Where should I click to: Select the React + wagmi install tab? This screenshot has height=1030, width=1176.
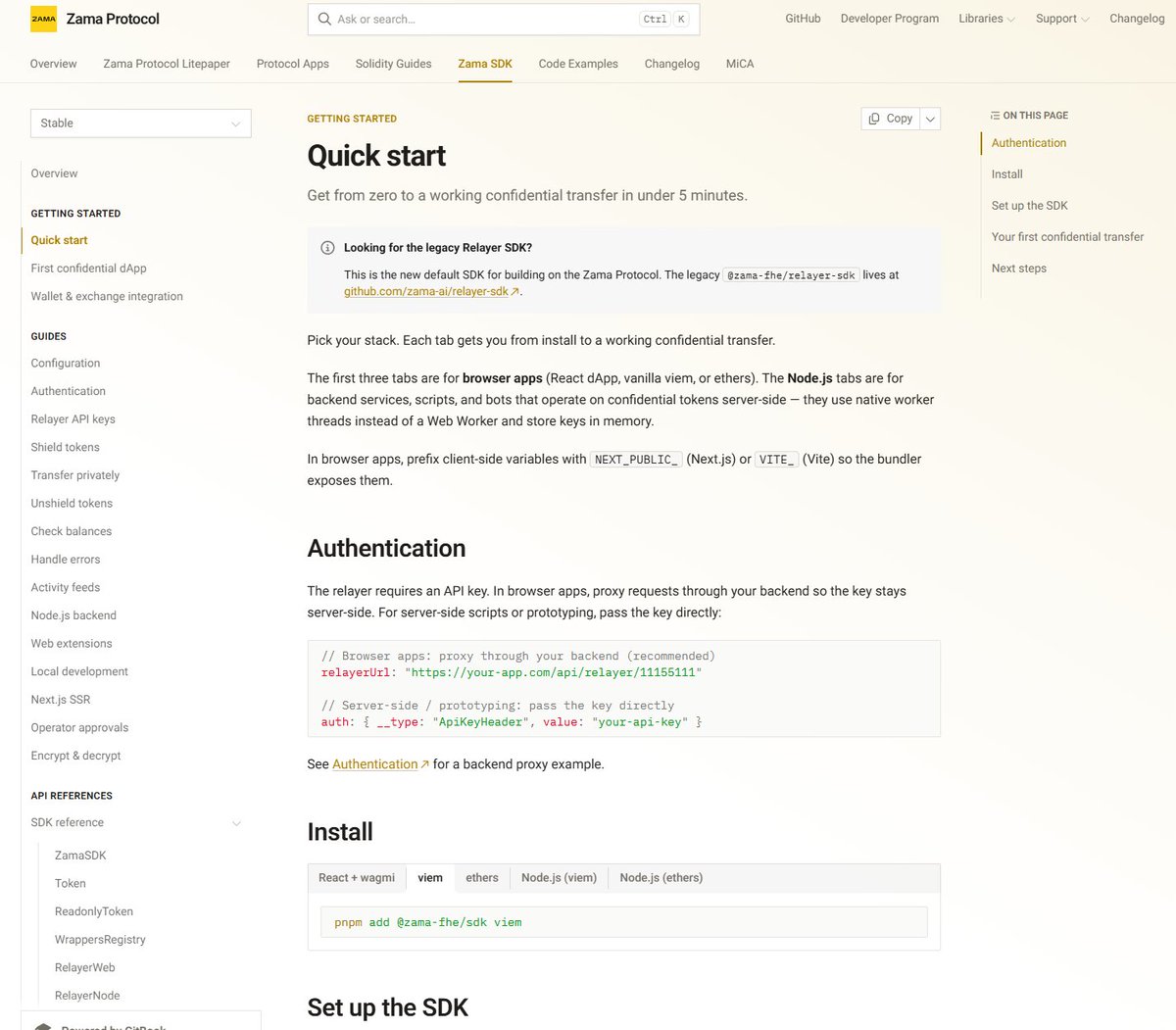[x=357, y=878]
